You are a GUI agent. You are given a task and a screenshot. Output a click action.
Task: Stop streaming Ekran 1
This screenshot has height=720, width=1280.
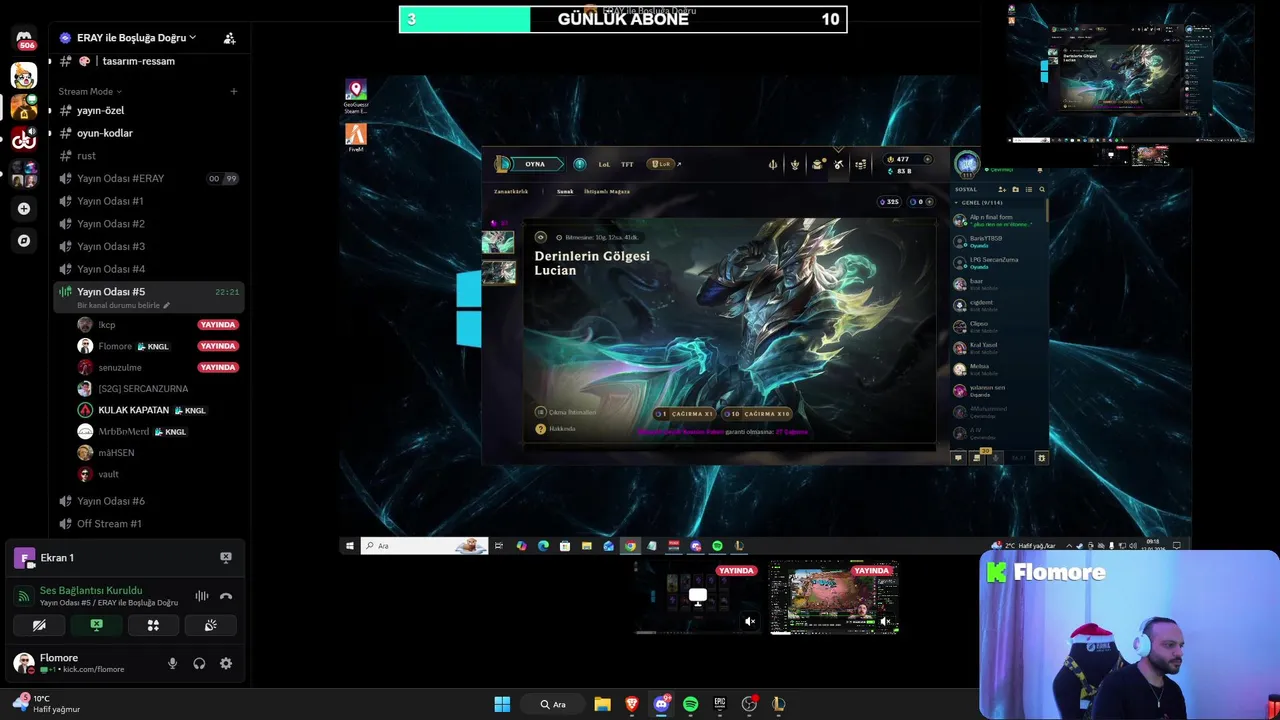[x=226, y=558]
